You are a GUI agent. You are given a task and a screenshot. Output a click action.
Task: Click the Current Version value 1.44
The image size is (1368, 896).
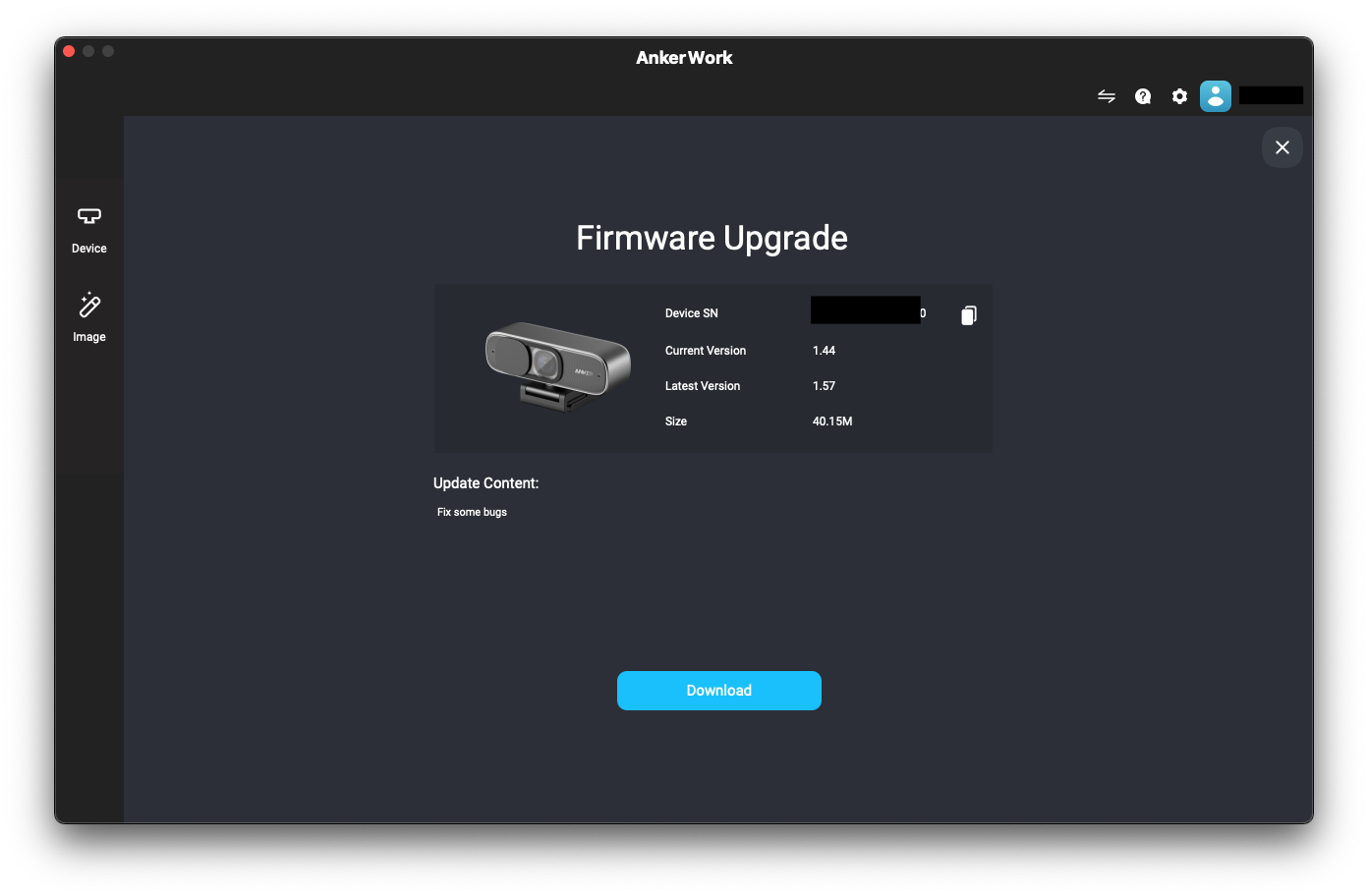point(824,351)
